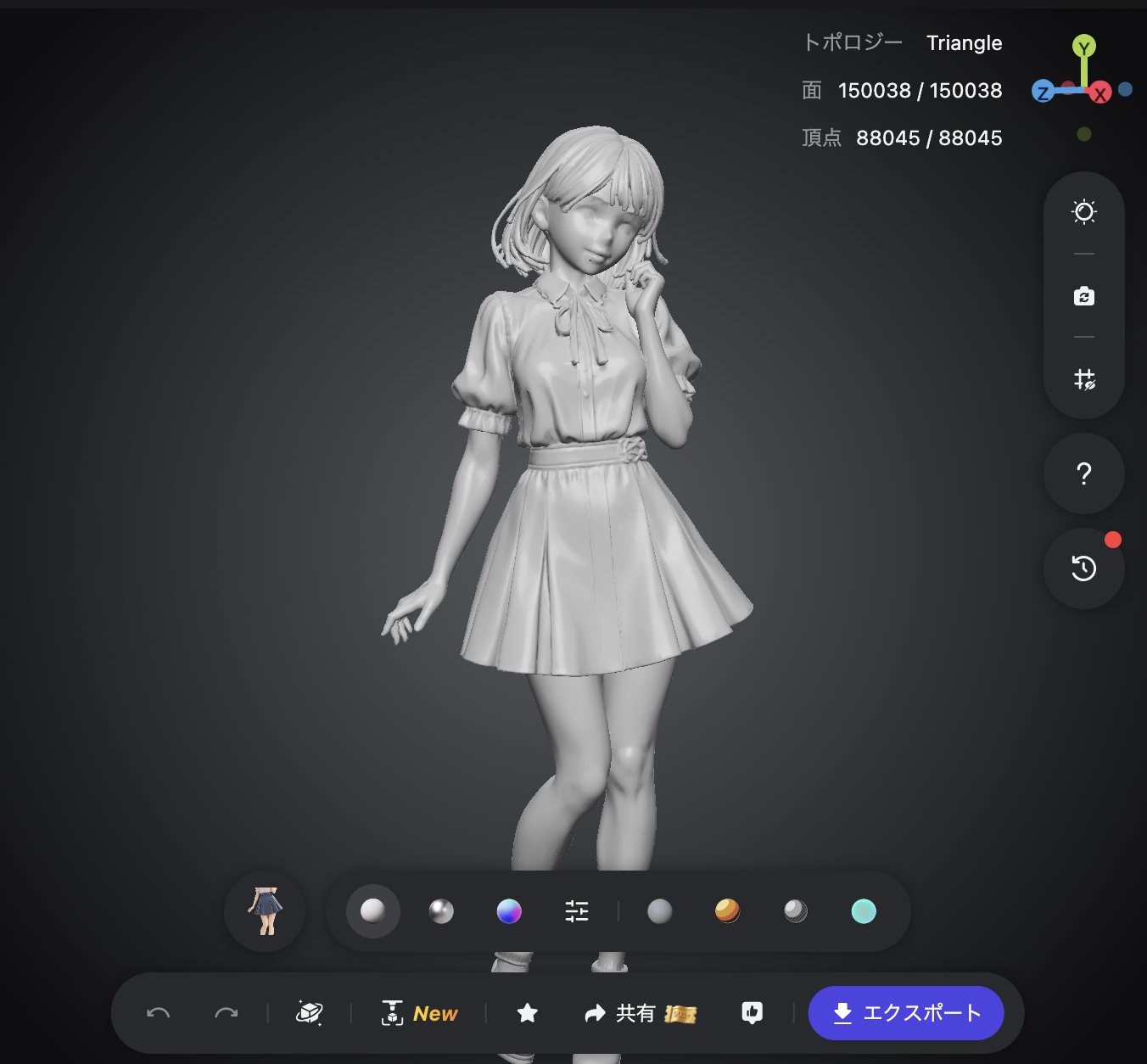Click the face count 150038 / 150038
Screen dimensions: 1147x1064
[920, 91]
